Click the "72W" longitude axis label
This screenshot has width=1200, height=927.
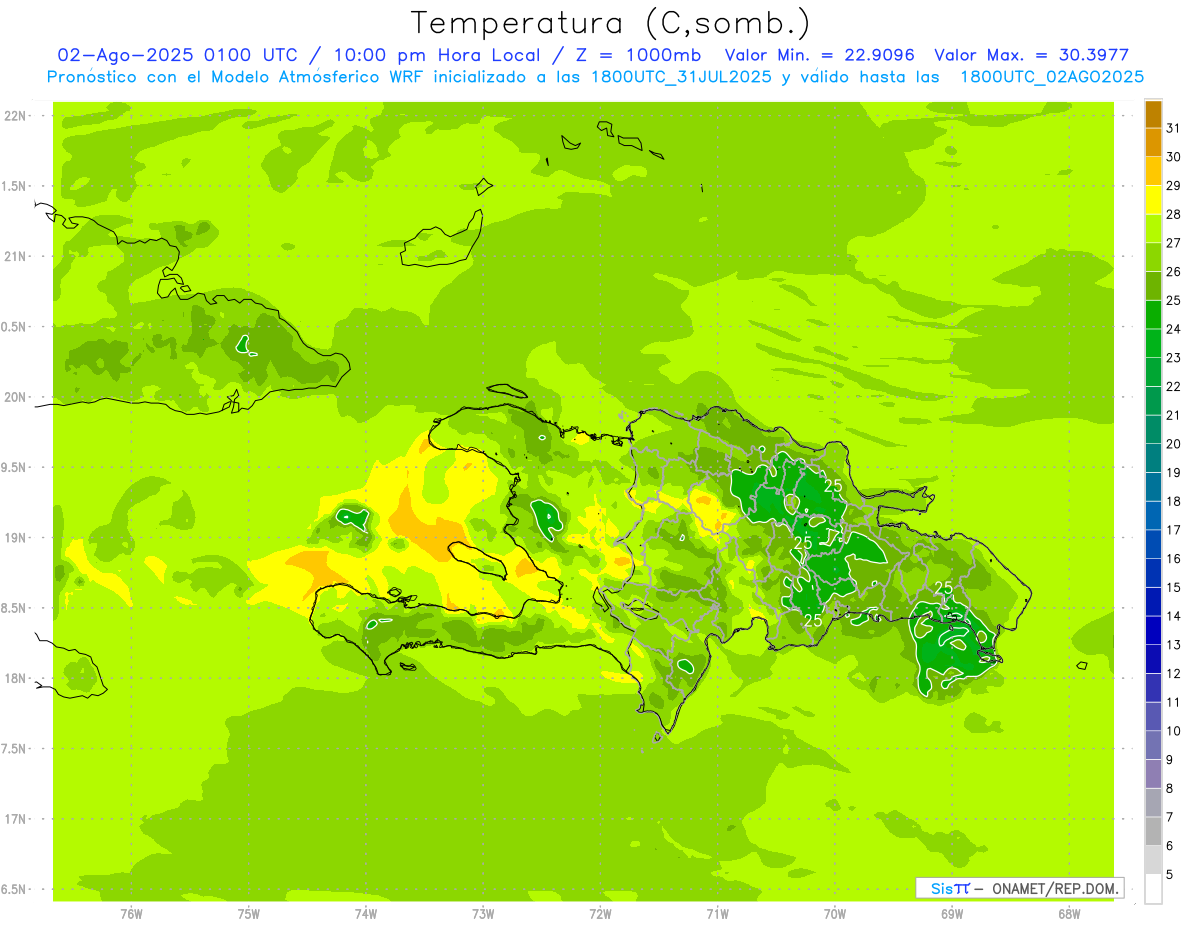[x=600, y=914]
